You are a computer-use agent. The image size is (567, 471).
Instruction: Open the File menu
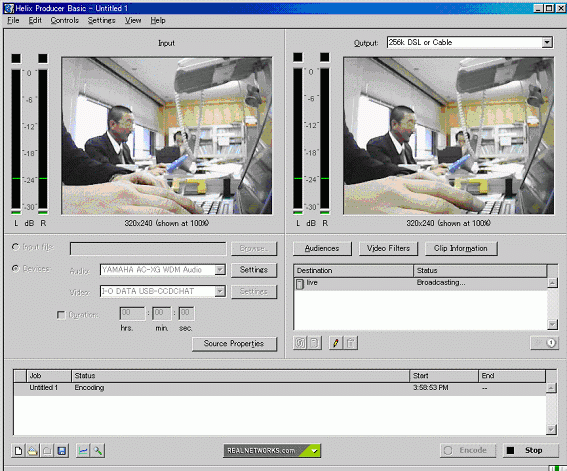[x=13, y=21]
